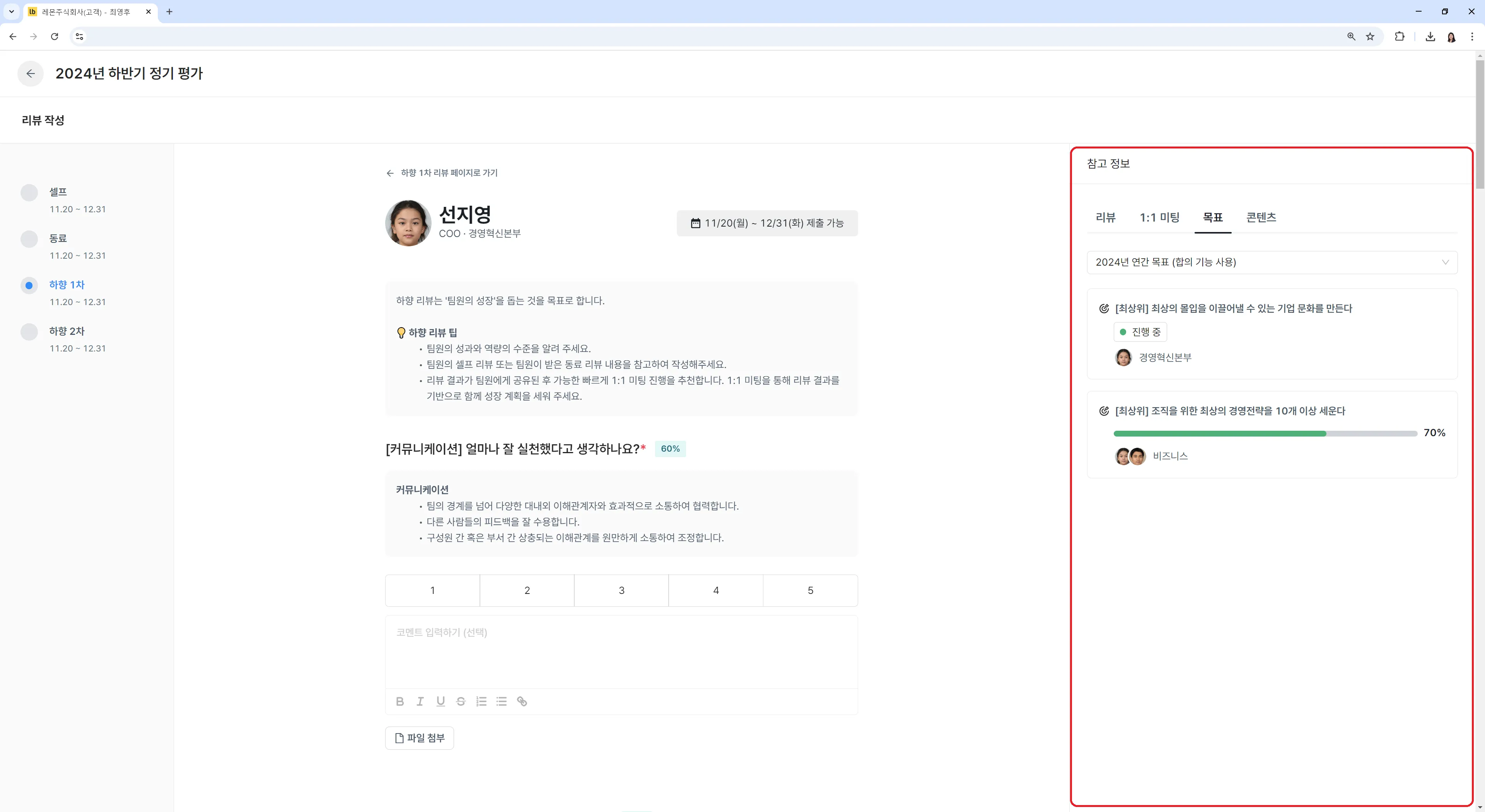Open a new browser tab
Viewport: 1485px width, 812px height.
(x=169, y=12)
